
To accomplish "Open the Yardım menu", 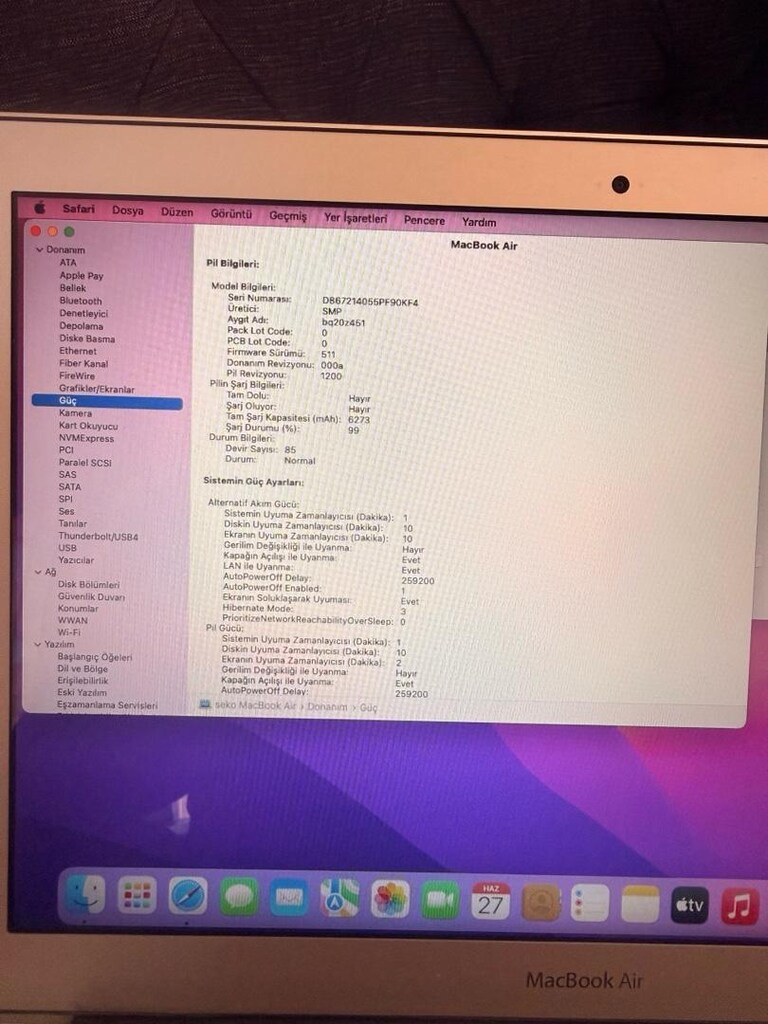I will point(479,222).
